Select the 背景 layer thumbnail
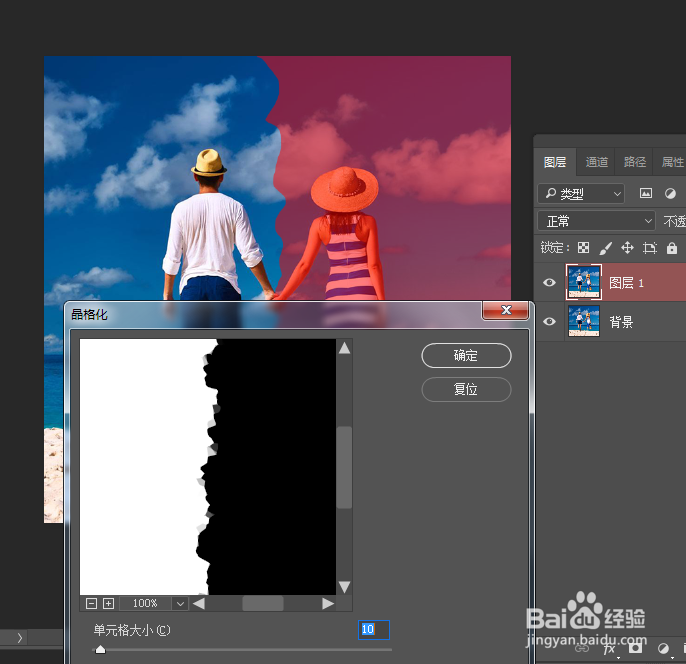 [584, 321]
